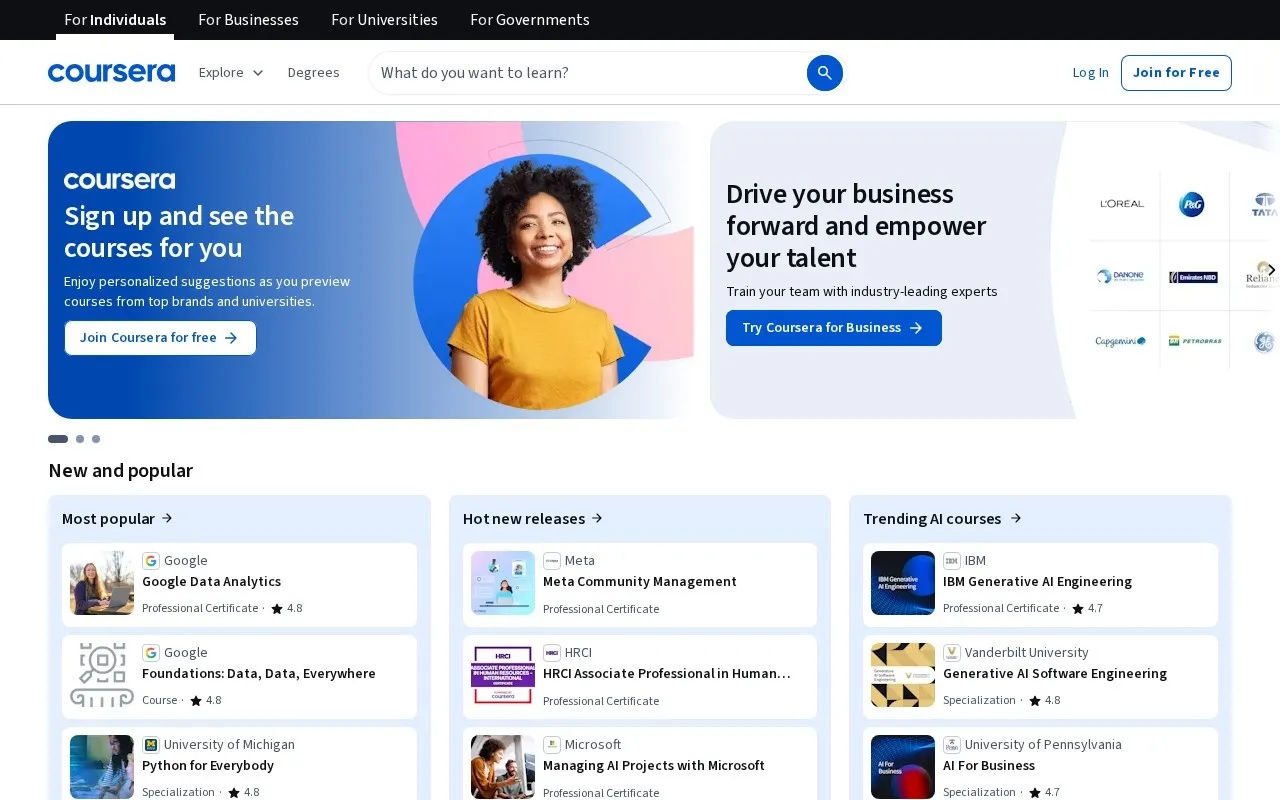The image size is (1280, 800).
Task: Click the IBM logo icon
Action: pyautogui.click(x=952, y=561)
